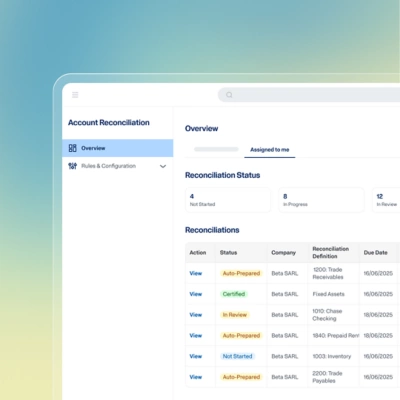Focus the top search bar
The height and width of the screenshot is (400, 400).
tap(309, 95)
